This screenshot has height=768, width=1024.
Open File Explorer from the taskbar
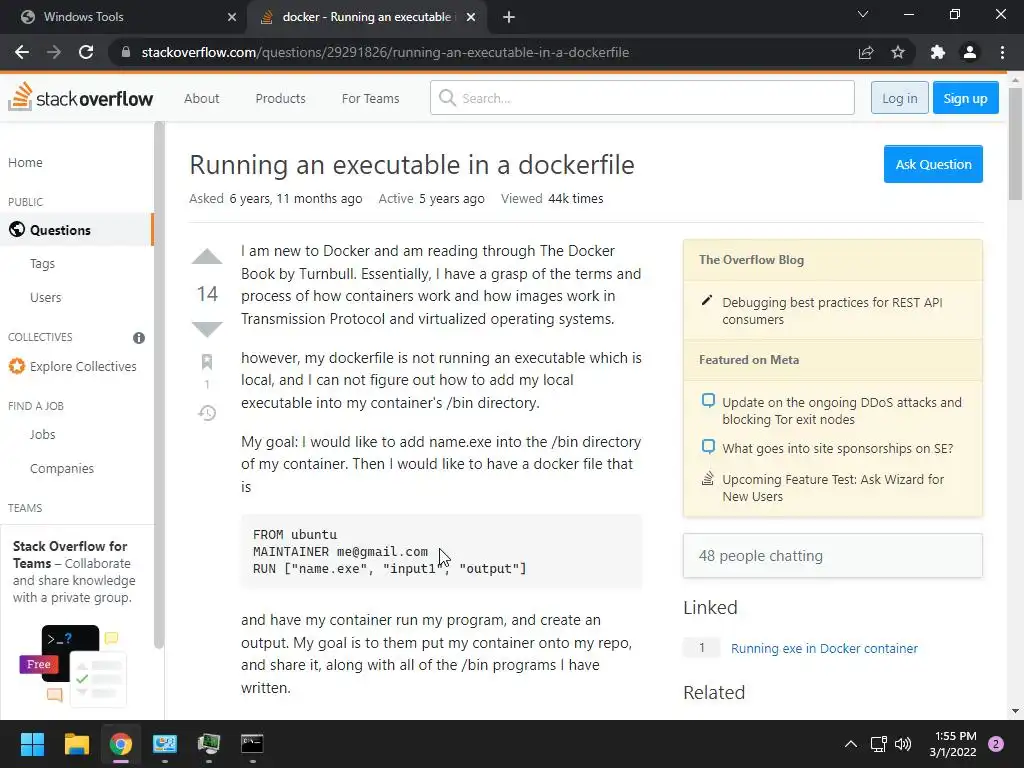(x=76, y=744)
